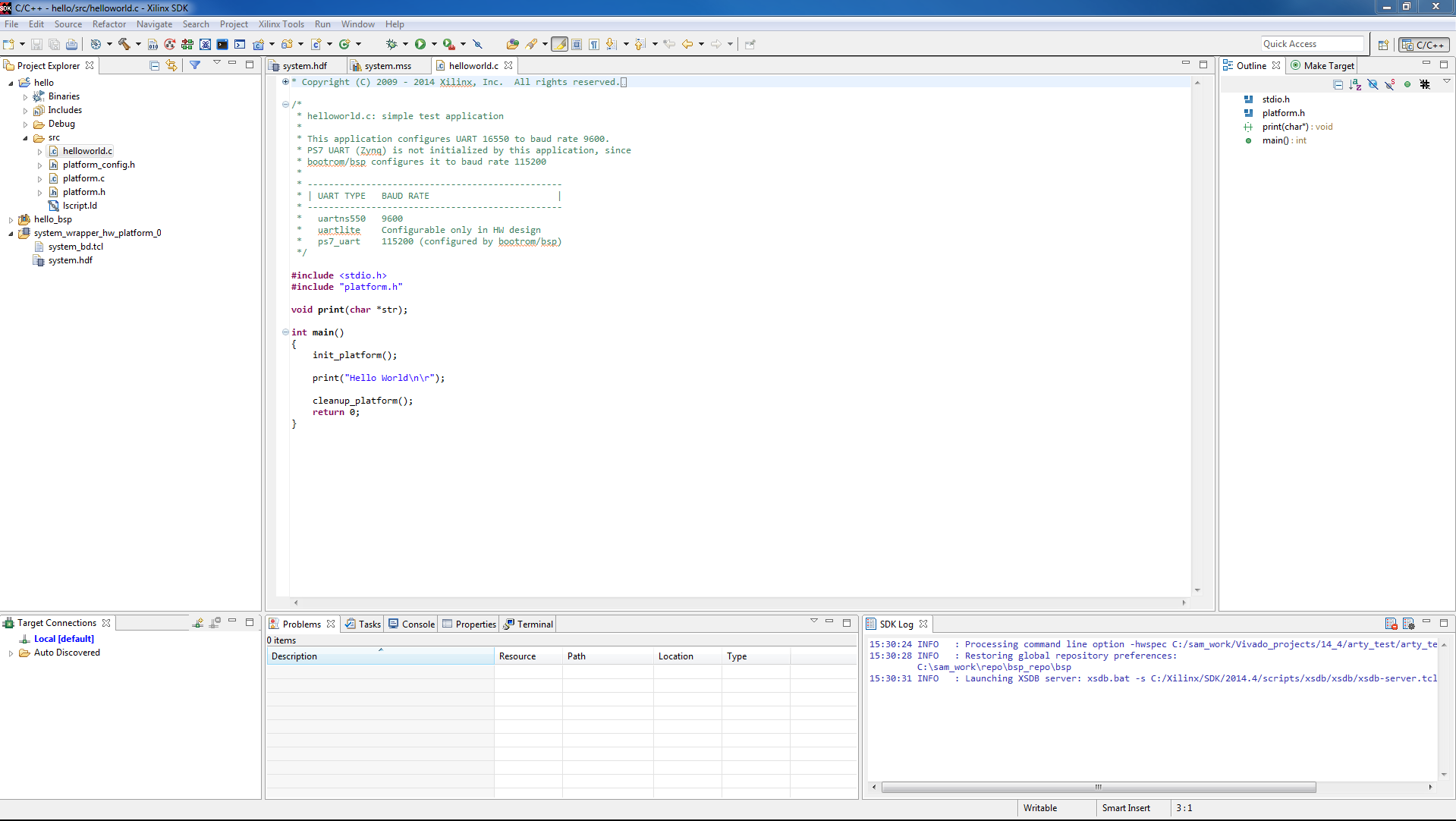Click new target connection icon
The width and height of the screenshot is (1456, 821).
click(198, 622)
